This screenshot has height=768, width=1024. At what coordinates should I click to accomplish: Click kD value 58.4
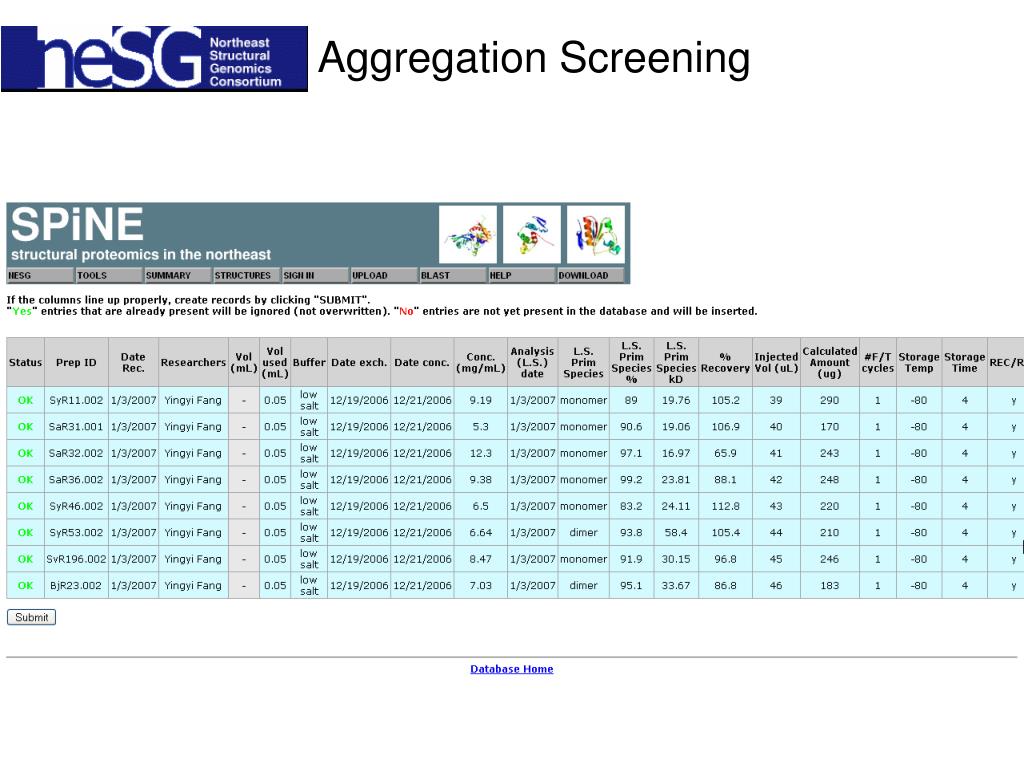pos(676,532)
